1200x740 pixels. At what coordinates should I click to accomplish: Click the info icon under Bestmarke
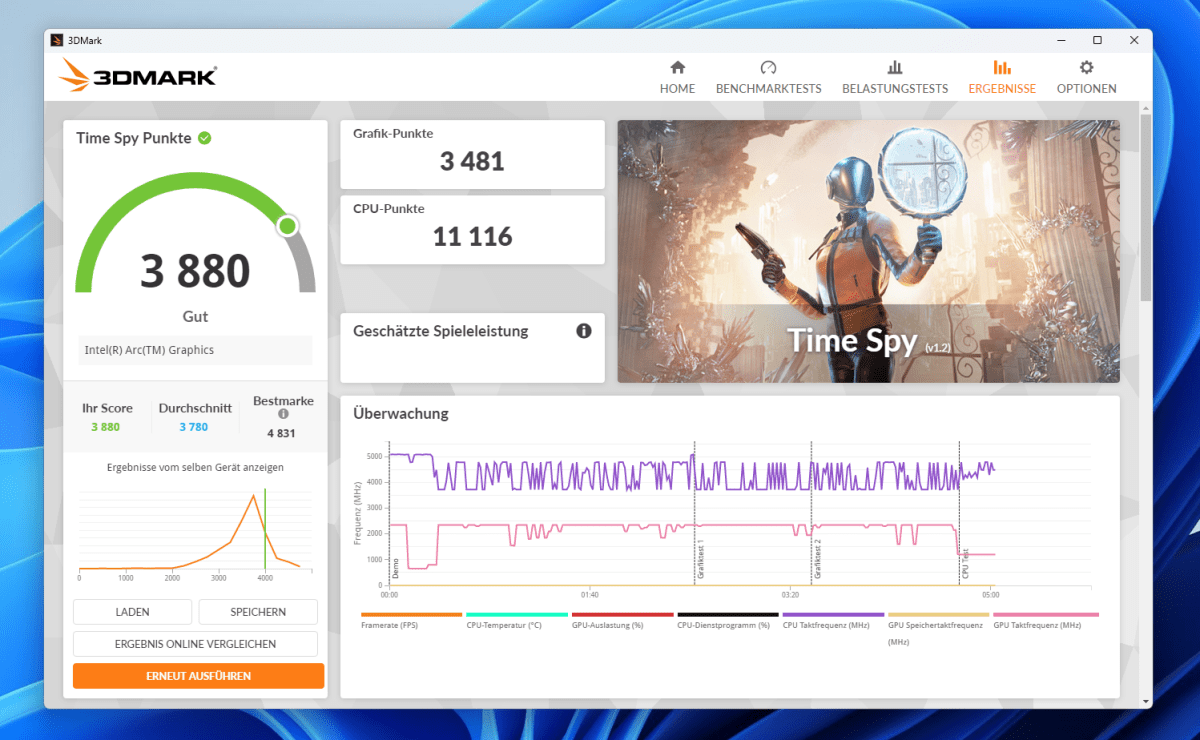point(283,414)
